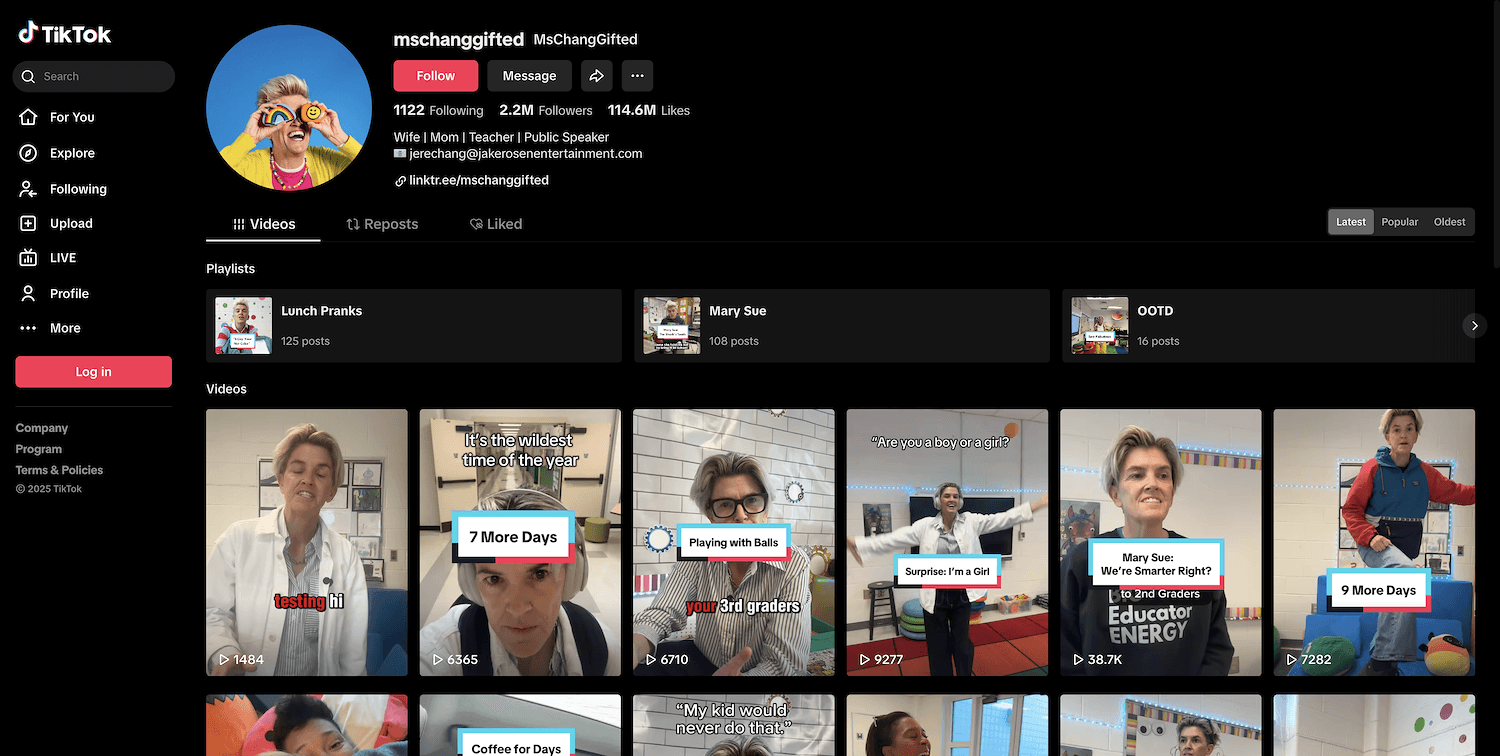Switch to the Reposts tab
This screenshot has height=756, width=1500.
382,224
